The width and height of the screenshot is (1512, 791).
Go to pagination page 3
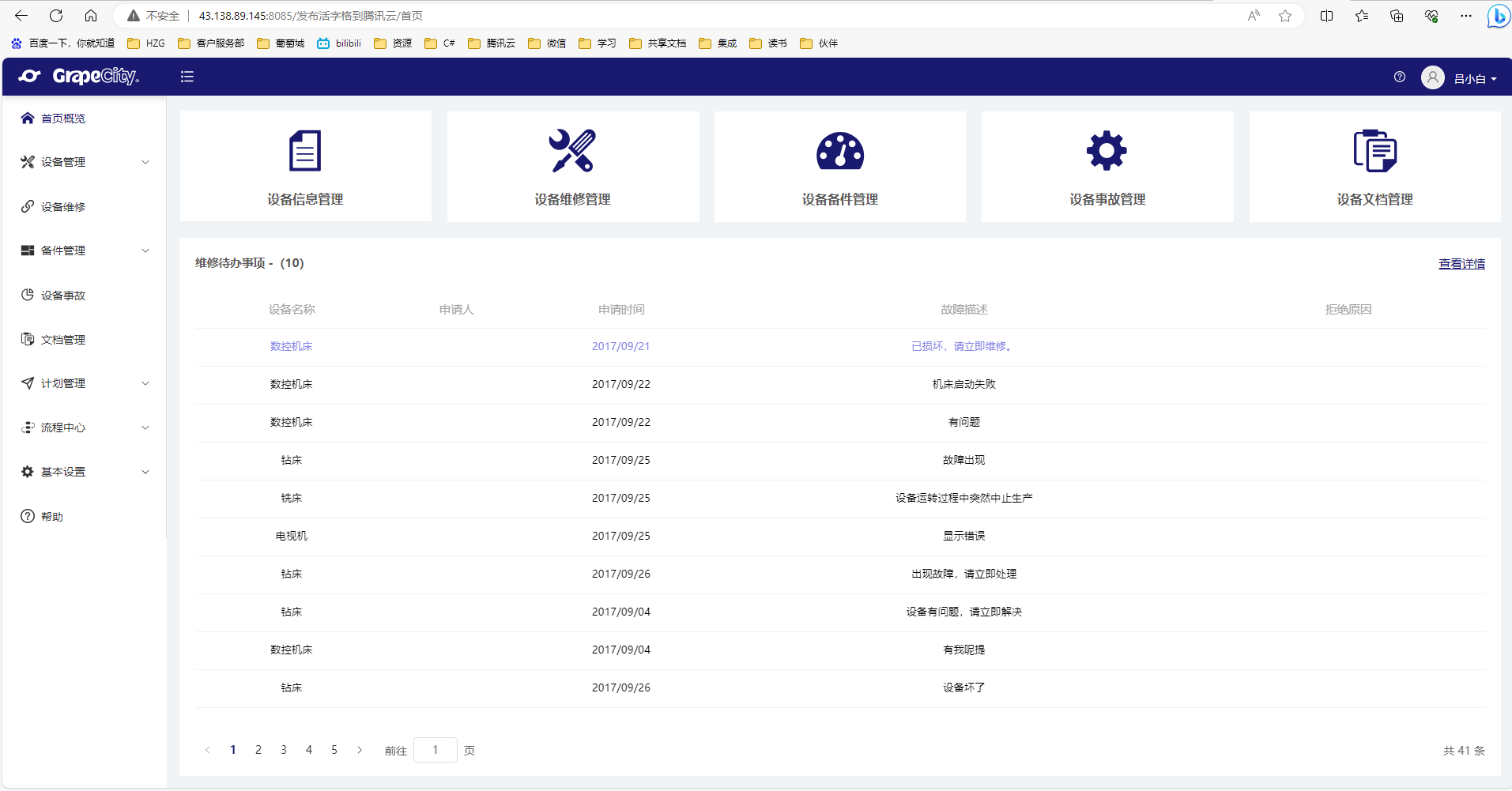coord(284,750)
